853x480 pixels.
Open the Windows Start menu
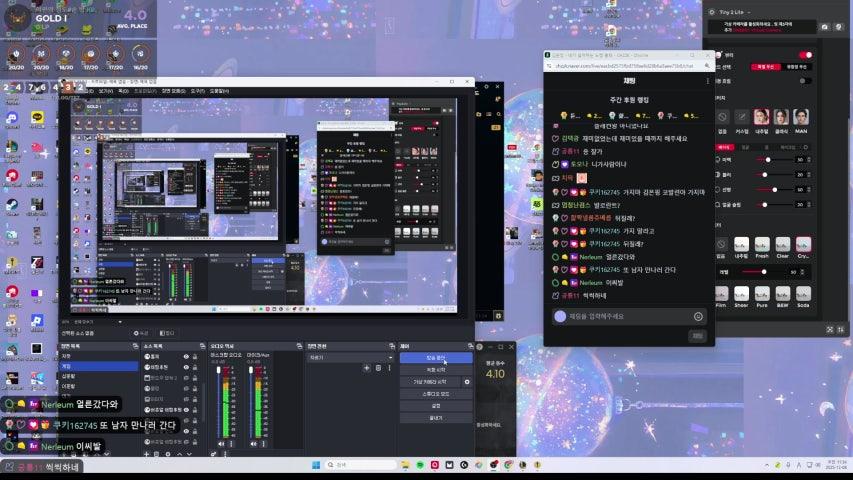click(316, 465)
